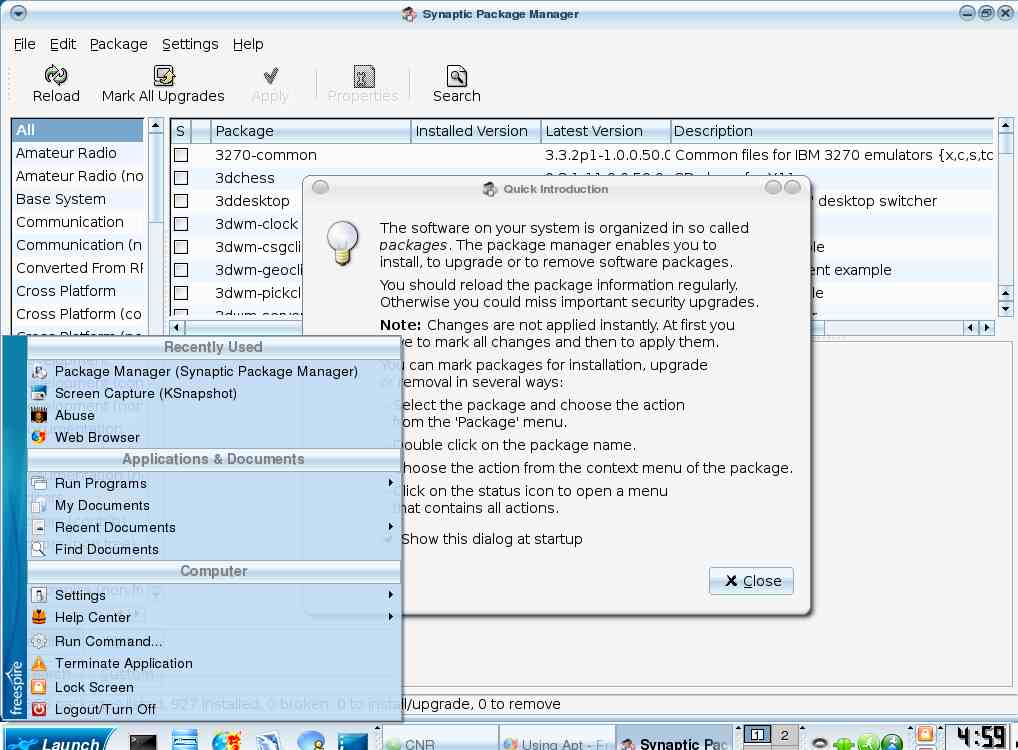Tick the checkbox for 3dwm-pickclient

pyautogui.click(x=181, y=293)
